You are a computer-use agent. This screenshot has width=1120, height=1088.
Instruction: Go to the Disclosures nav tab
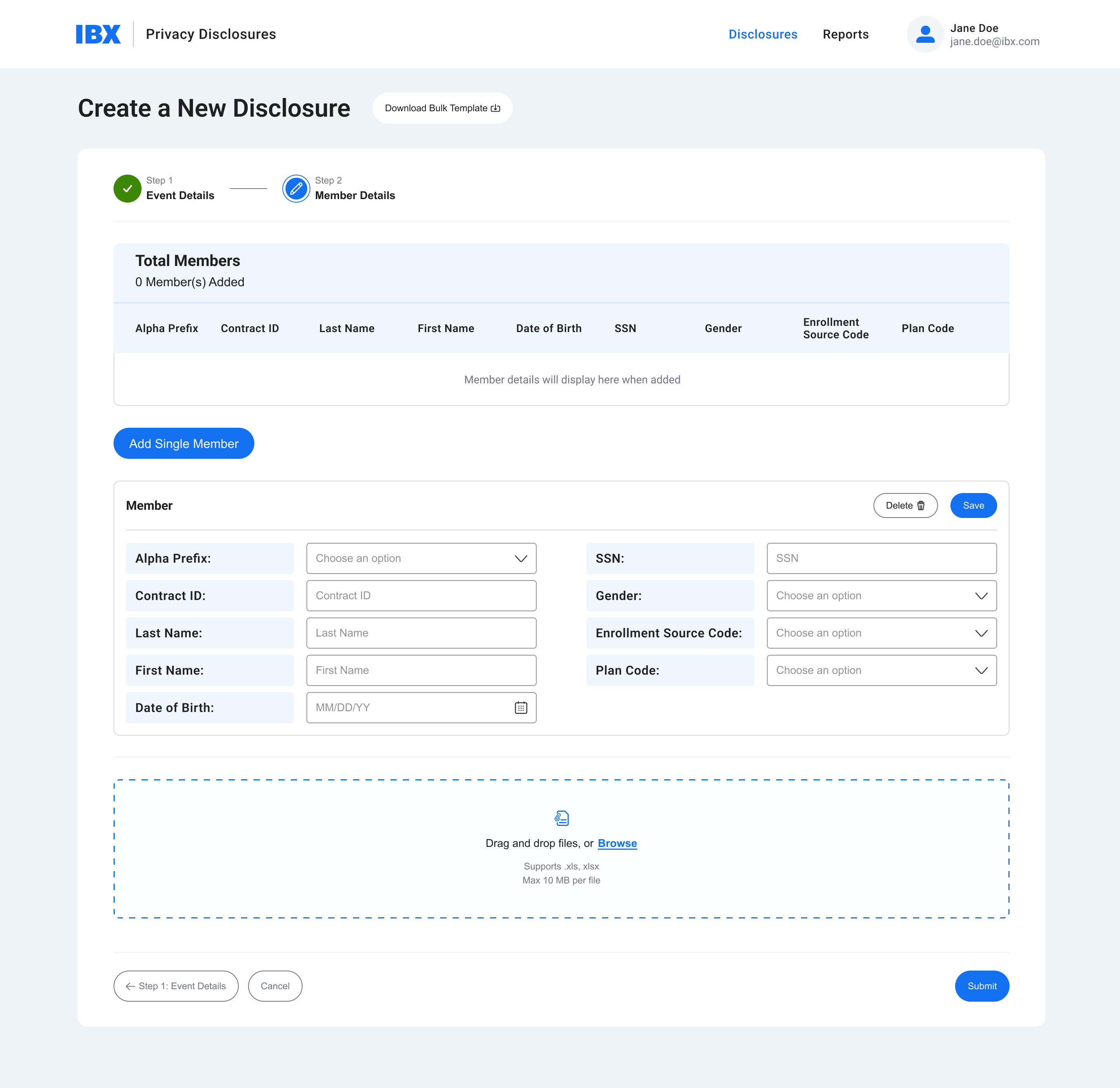tap(762, 34)
